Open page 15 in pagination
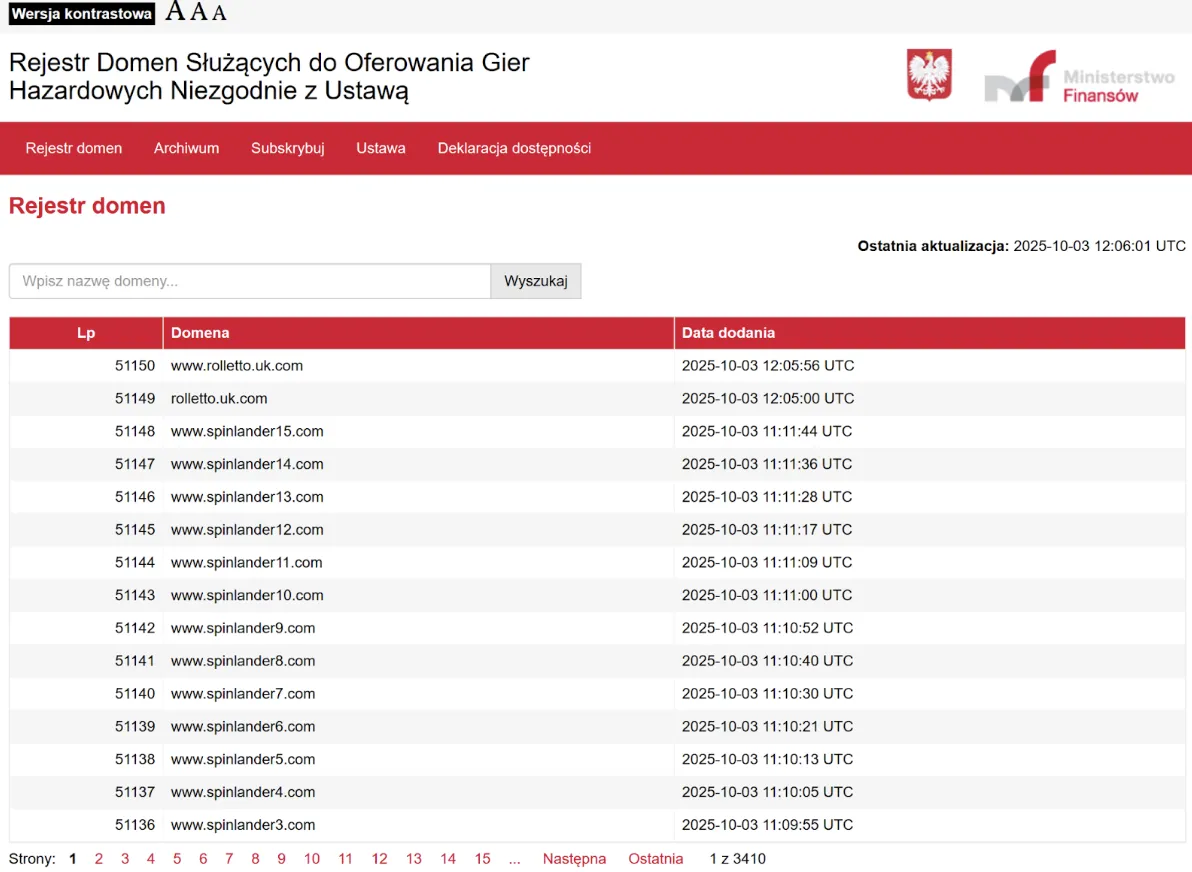The width and height of the screenshot is (1192, 872). click(x=482, y=859)
